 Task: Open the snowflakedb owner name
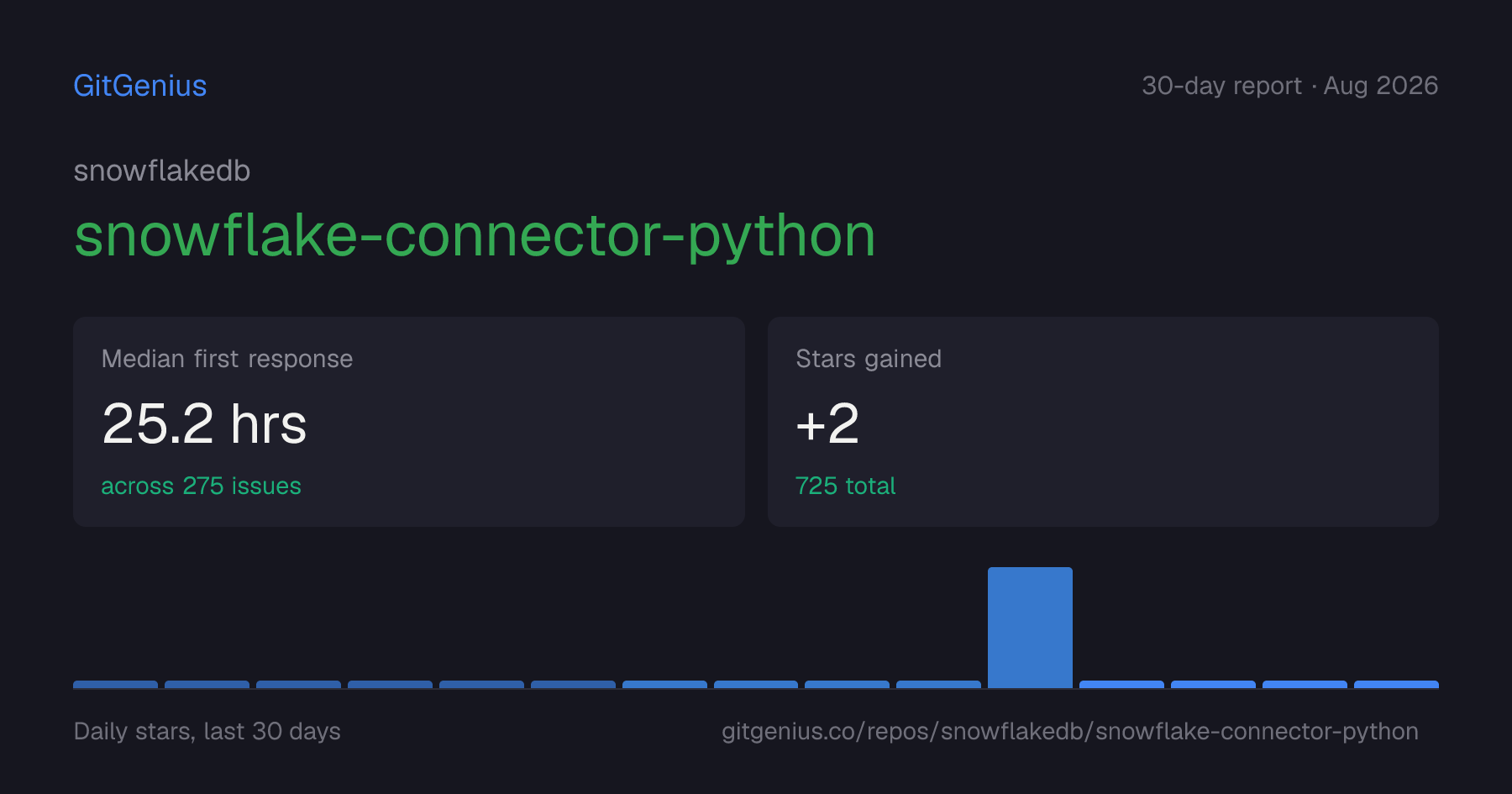pyautogui.click(x=162, y=171)
